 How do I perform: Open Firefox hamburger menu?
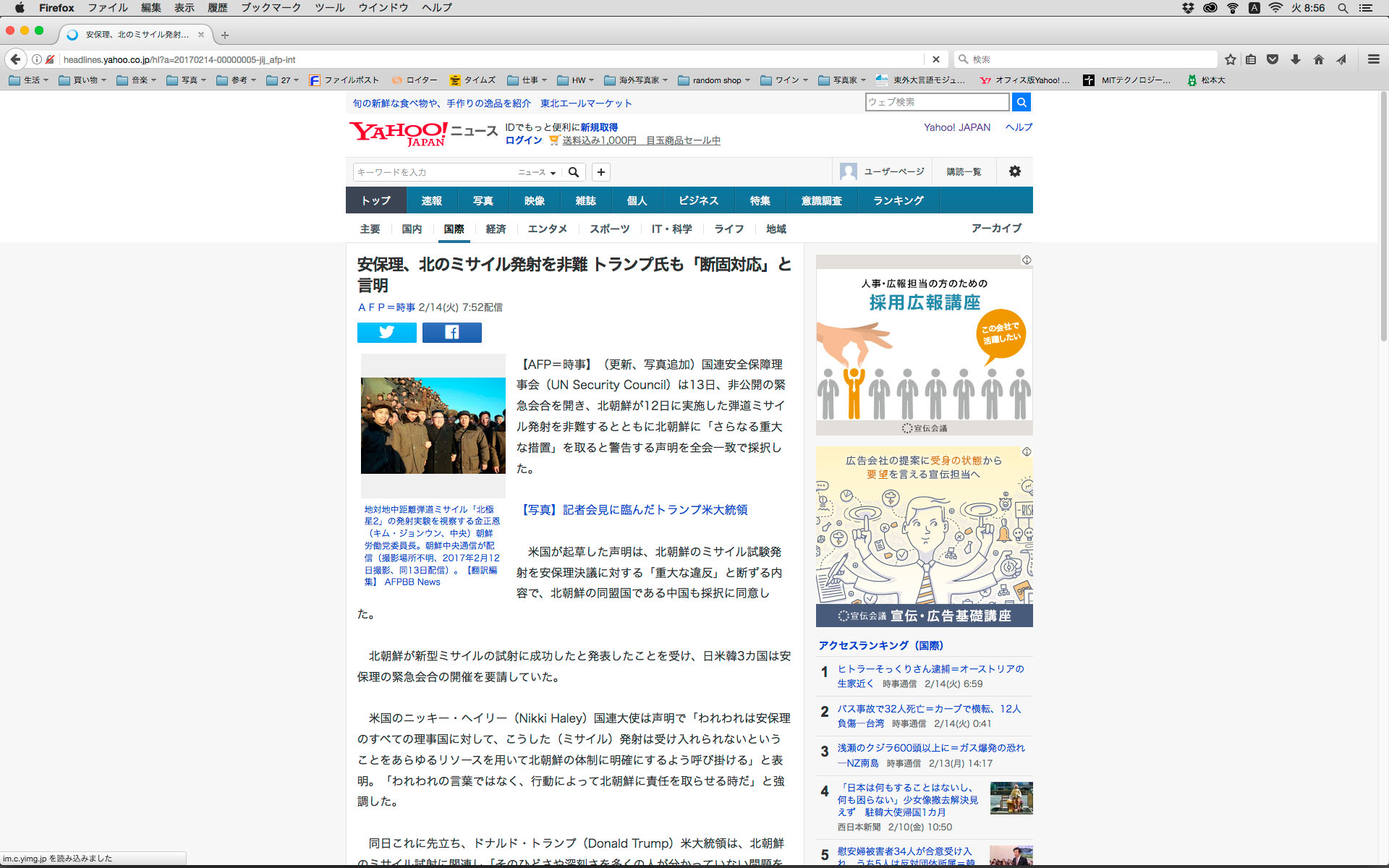[1373, 59]
